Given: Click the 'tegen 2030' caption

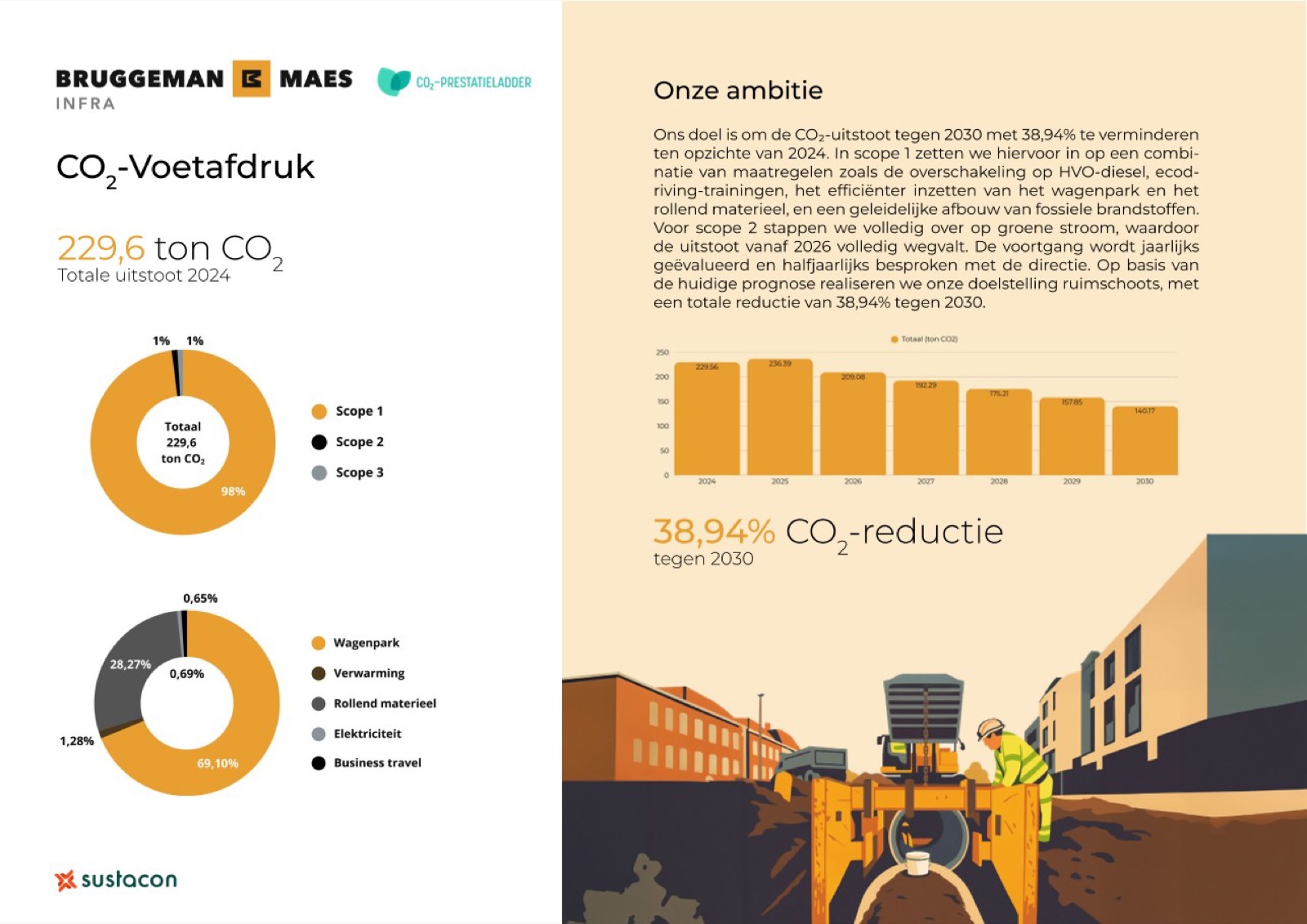Looking at the screenshot, I should click(703, 559).
